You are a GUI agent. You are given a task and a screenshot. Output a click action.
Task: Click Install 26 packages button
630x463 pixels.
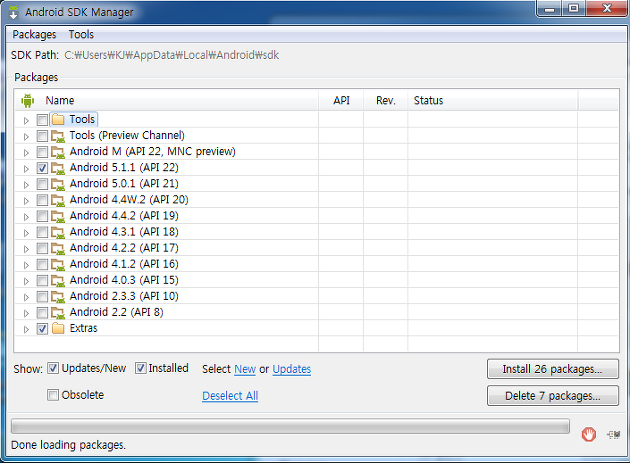tap(553, 369)
